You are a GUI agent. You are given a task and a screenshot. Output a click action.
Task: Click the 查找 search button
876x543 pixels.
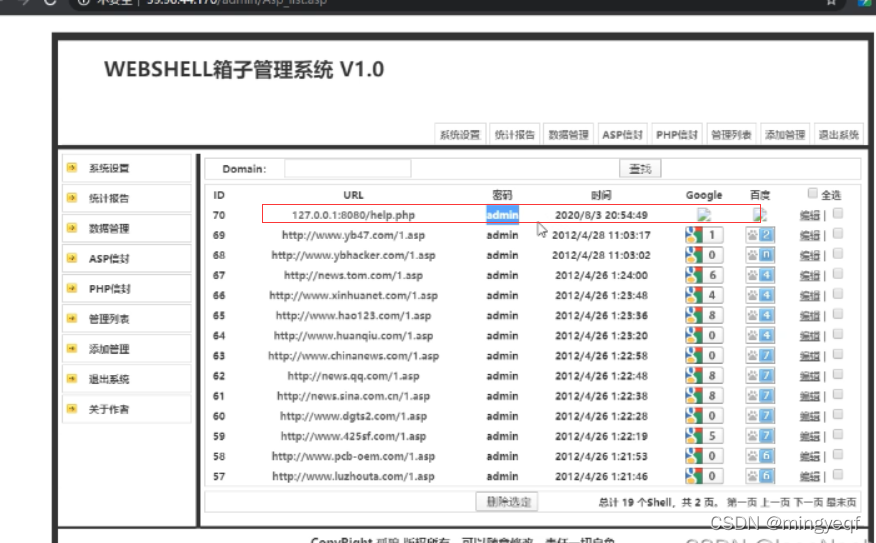point(640,169)
